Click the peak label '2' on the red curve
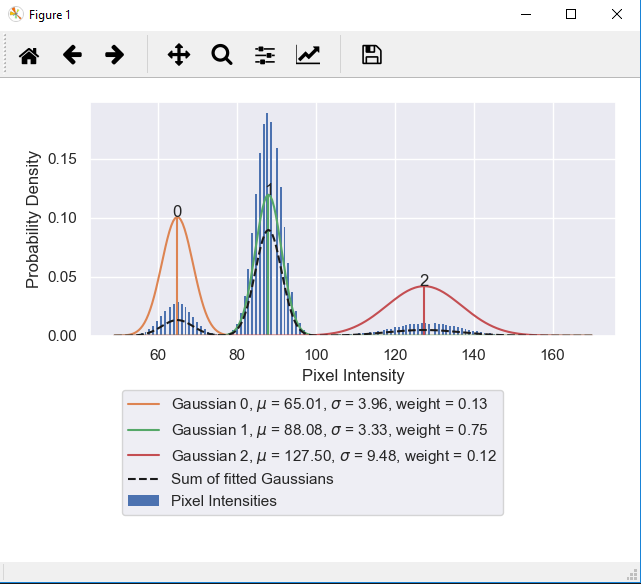Image resolution: width=641 pixels, height=584 pixels. (x=424, y=280)
